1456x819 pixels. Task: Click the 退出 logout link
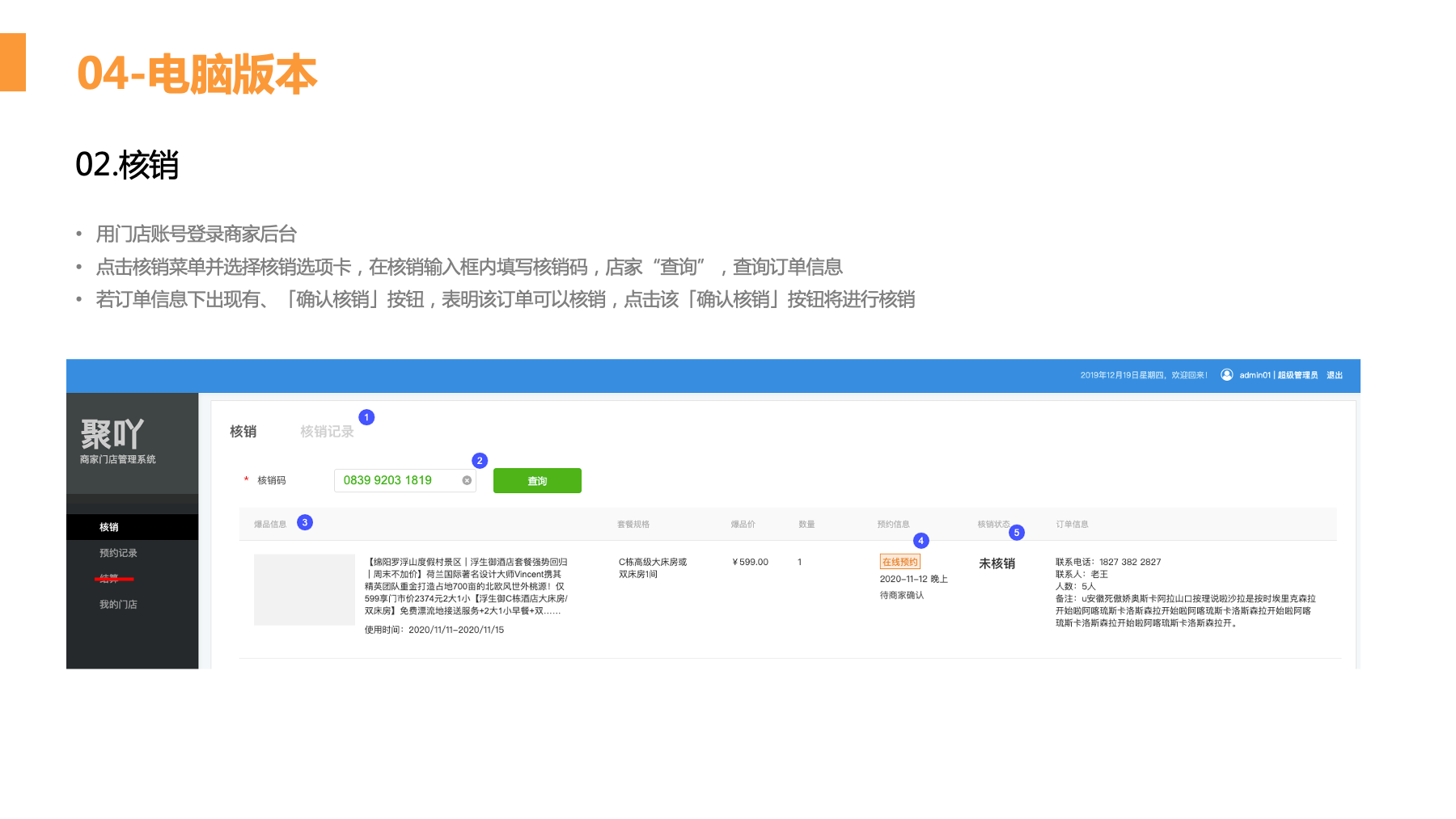1335,375
